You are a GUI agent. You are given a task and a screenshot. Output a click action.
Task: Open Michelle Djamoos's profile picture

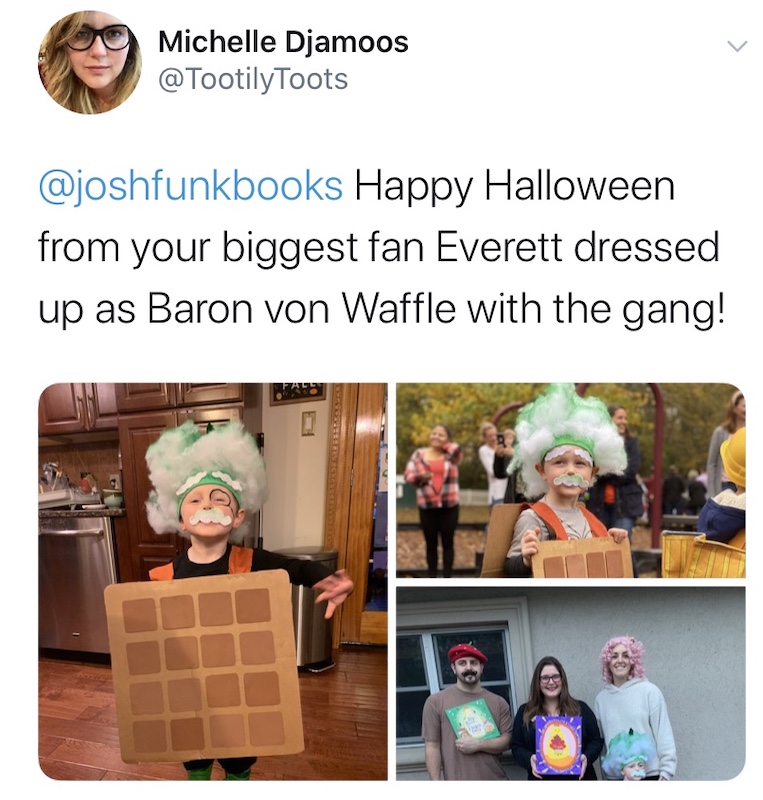(89, 62)
